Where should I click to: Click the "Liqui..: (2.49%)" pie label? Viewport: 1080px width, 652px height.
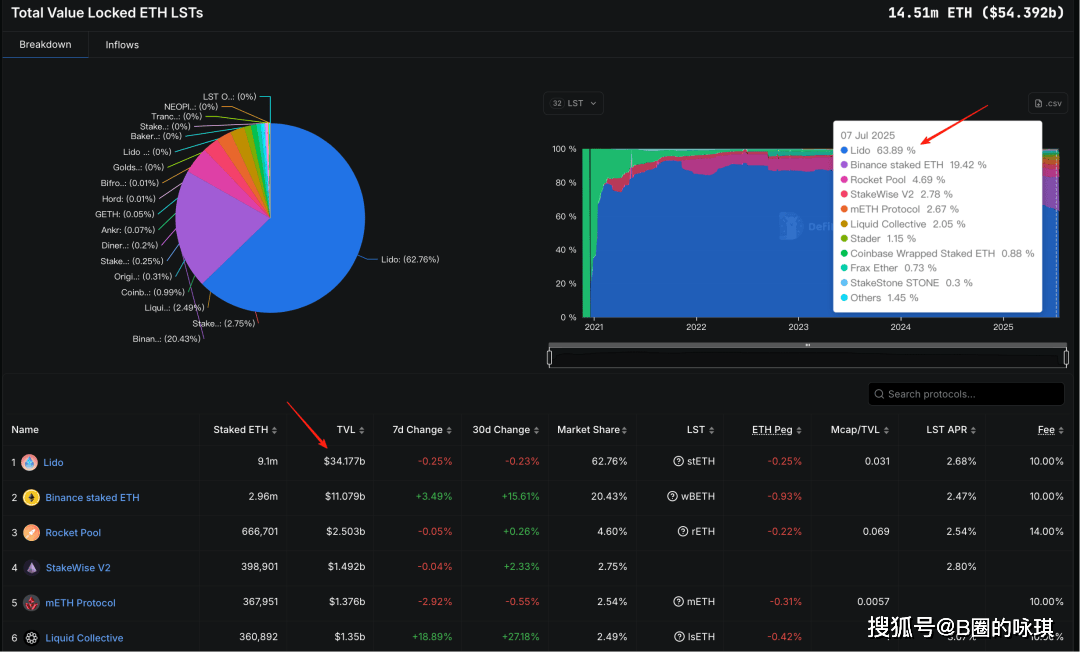(x=174, y=308)
